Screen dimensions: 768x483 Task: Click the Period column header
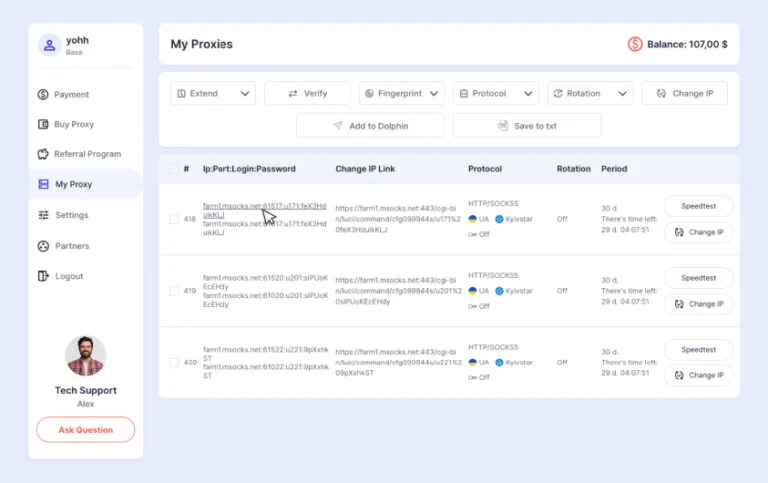click(614, 169)
